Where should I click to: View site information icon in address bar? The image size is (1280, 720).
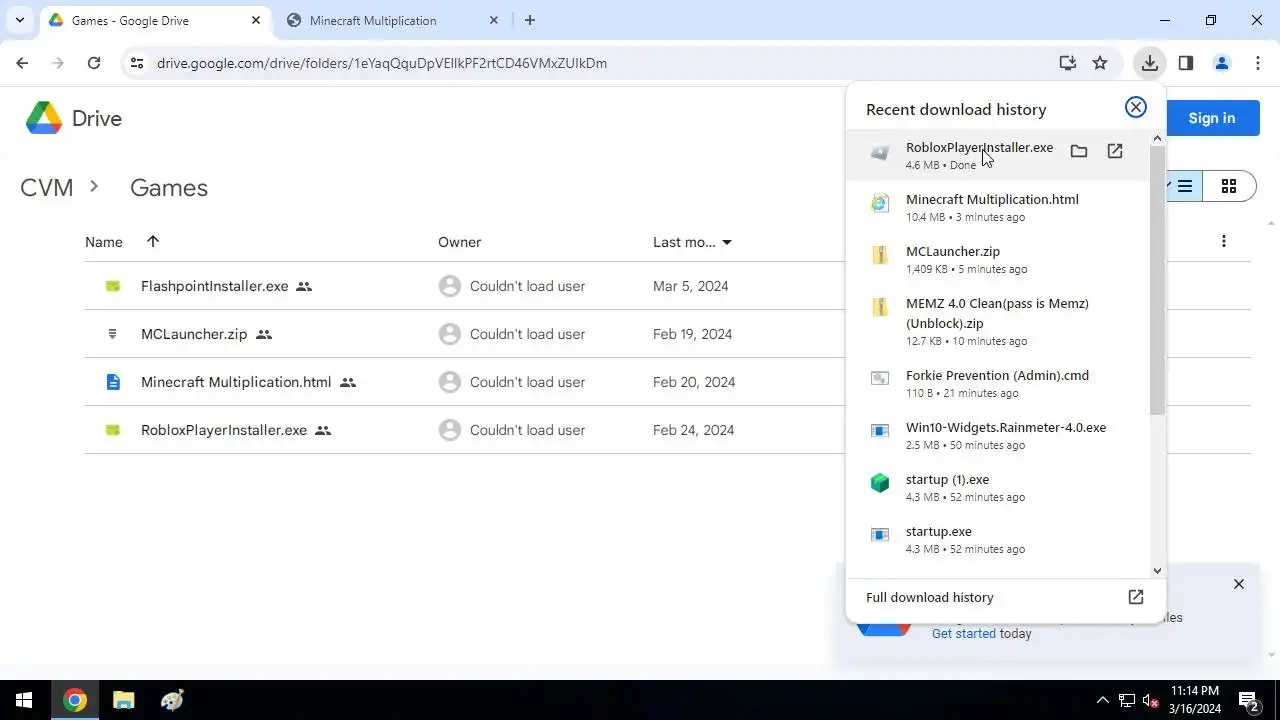(137, 63)
